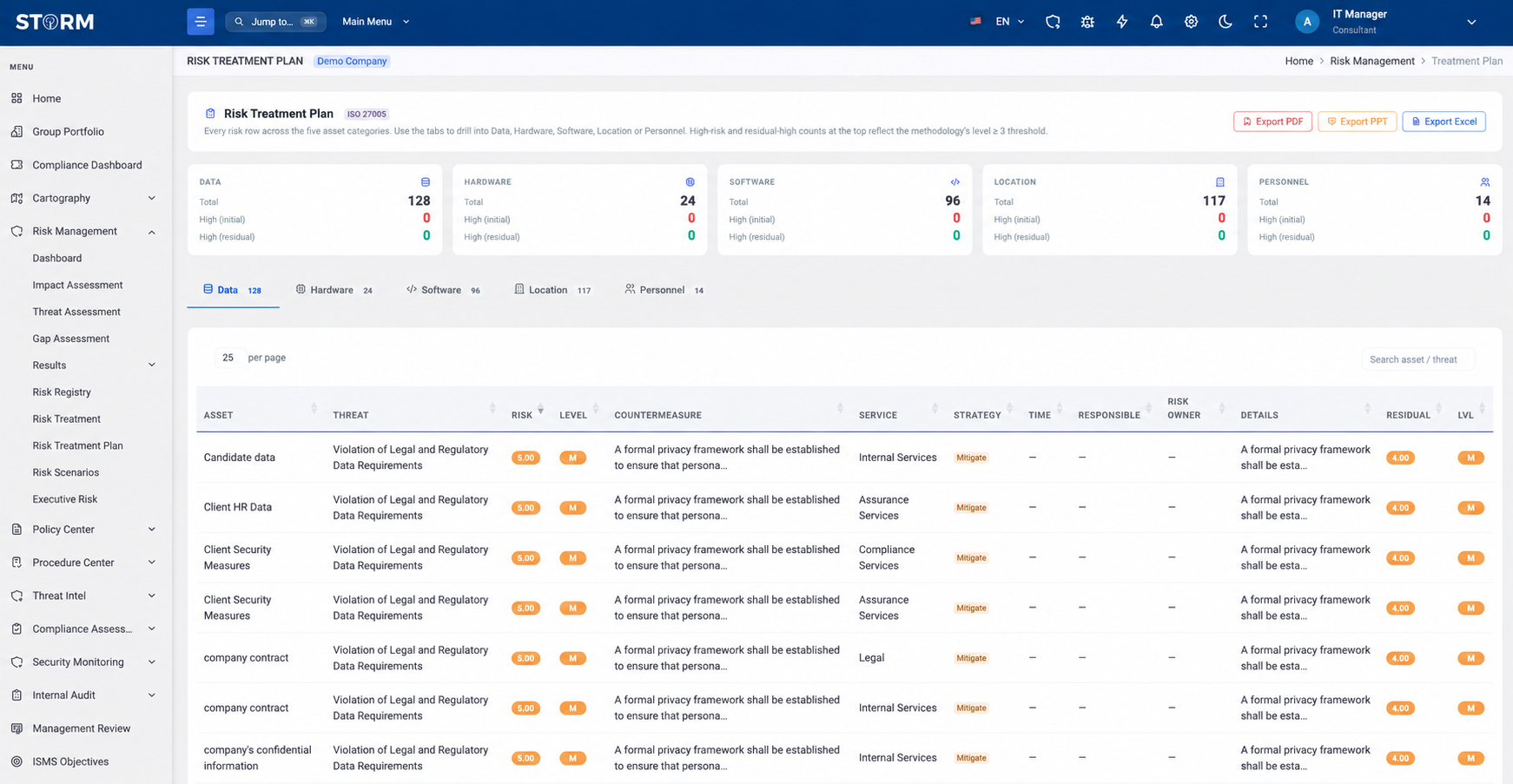Switch to the Hardware tab
Image resolution: width=1513 pixels, height=784 pixels.
click(x=334, y=290)
